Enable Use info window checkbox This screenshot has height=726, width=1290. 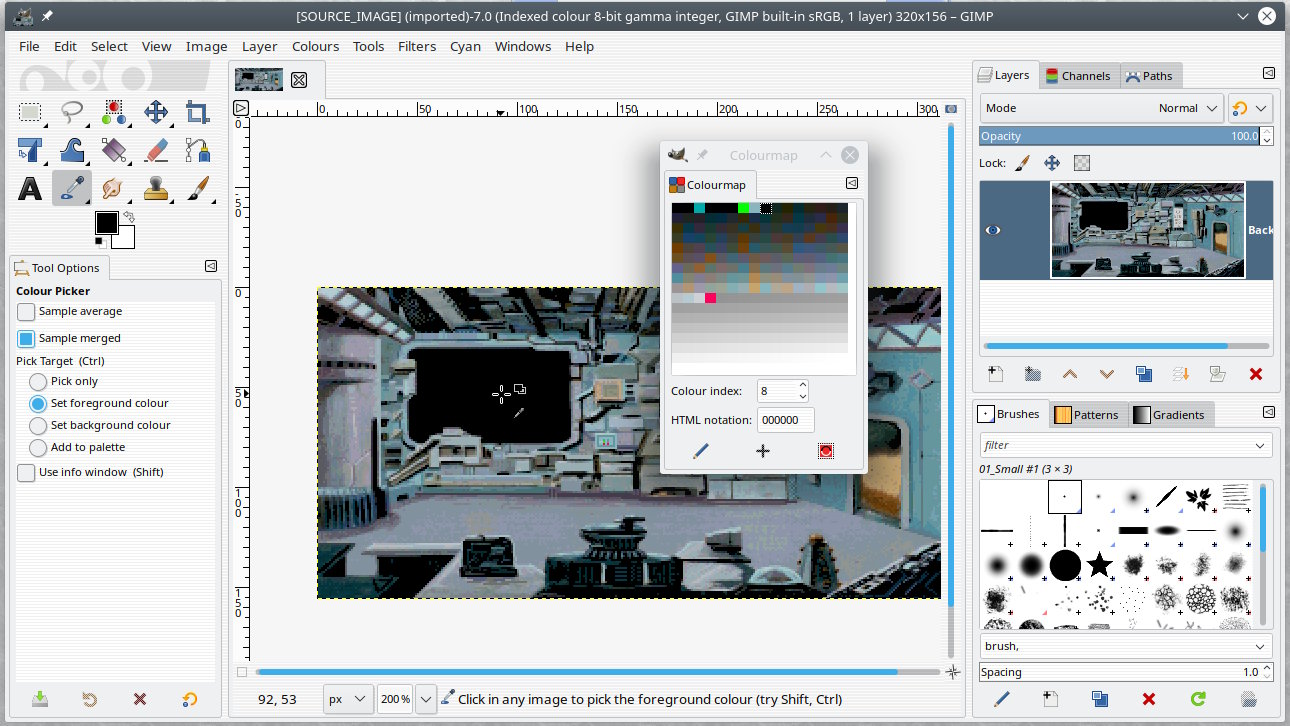[26, 473]
